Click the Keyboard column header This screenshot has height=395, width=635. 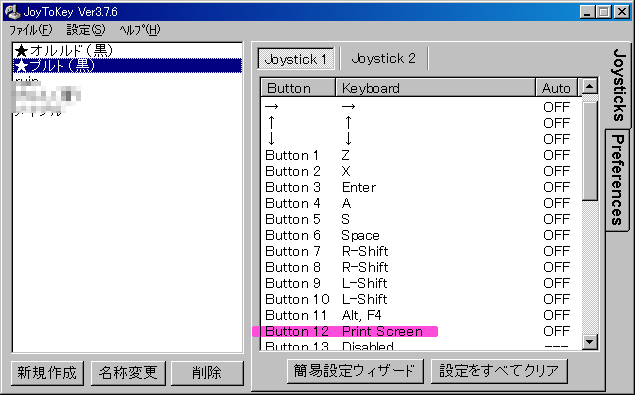coord(435,88)
